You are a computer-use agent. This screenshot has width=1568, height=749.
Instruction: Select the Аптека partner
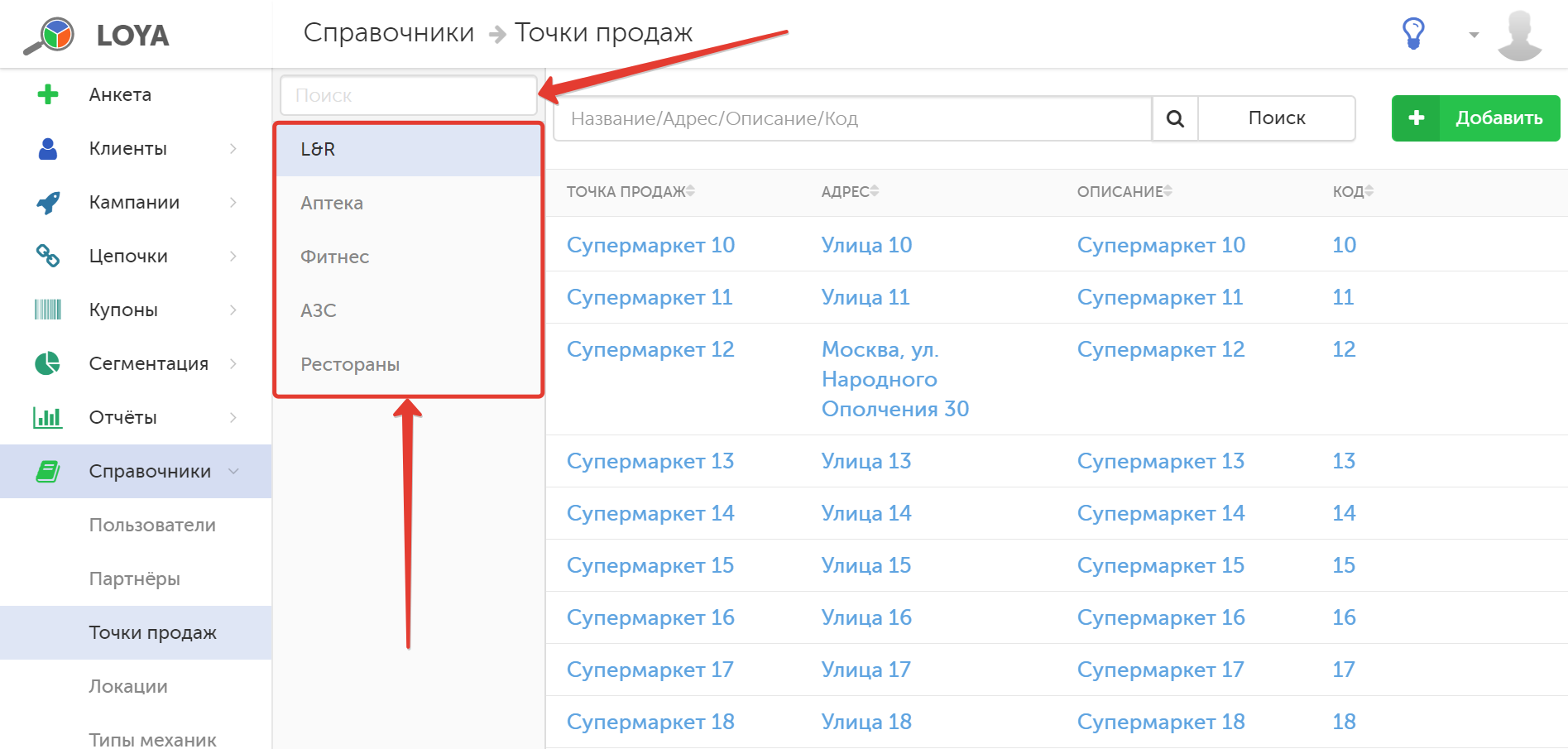click(x=409, y=203)
